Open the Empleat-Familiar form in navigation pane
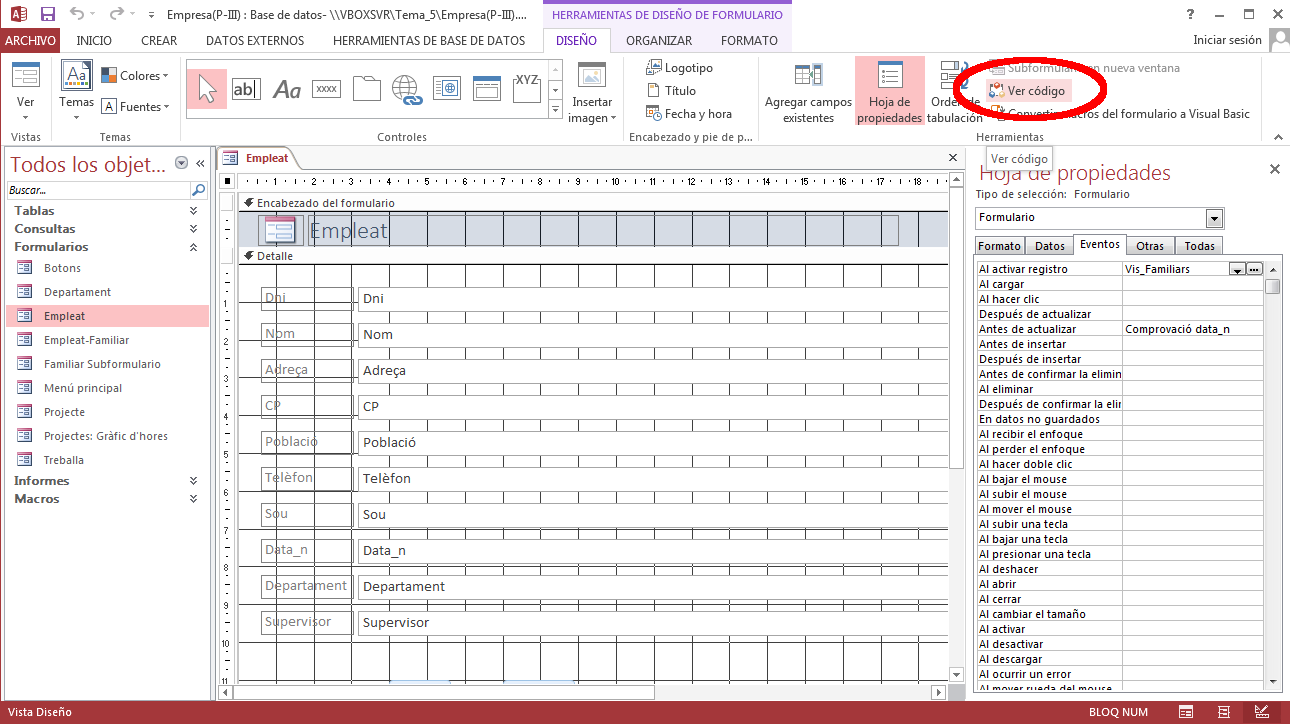Viewport: 1290px width, 724px height. tap(86, 340)
